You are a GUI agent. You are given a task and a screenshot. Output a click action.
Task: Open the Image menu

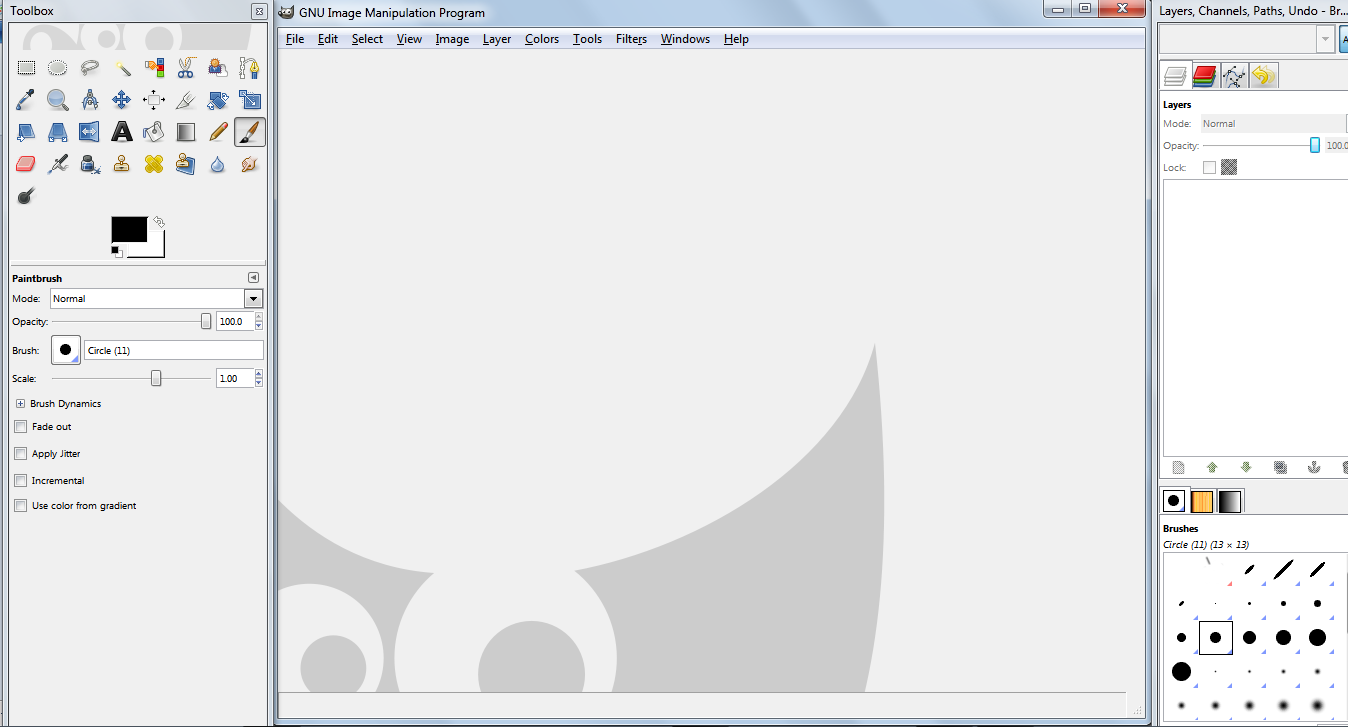point(452,39)
